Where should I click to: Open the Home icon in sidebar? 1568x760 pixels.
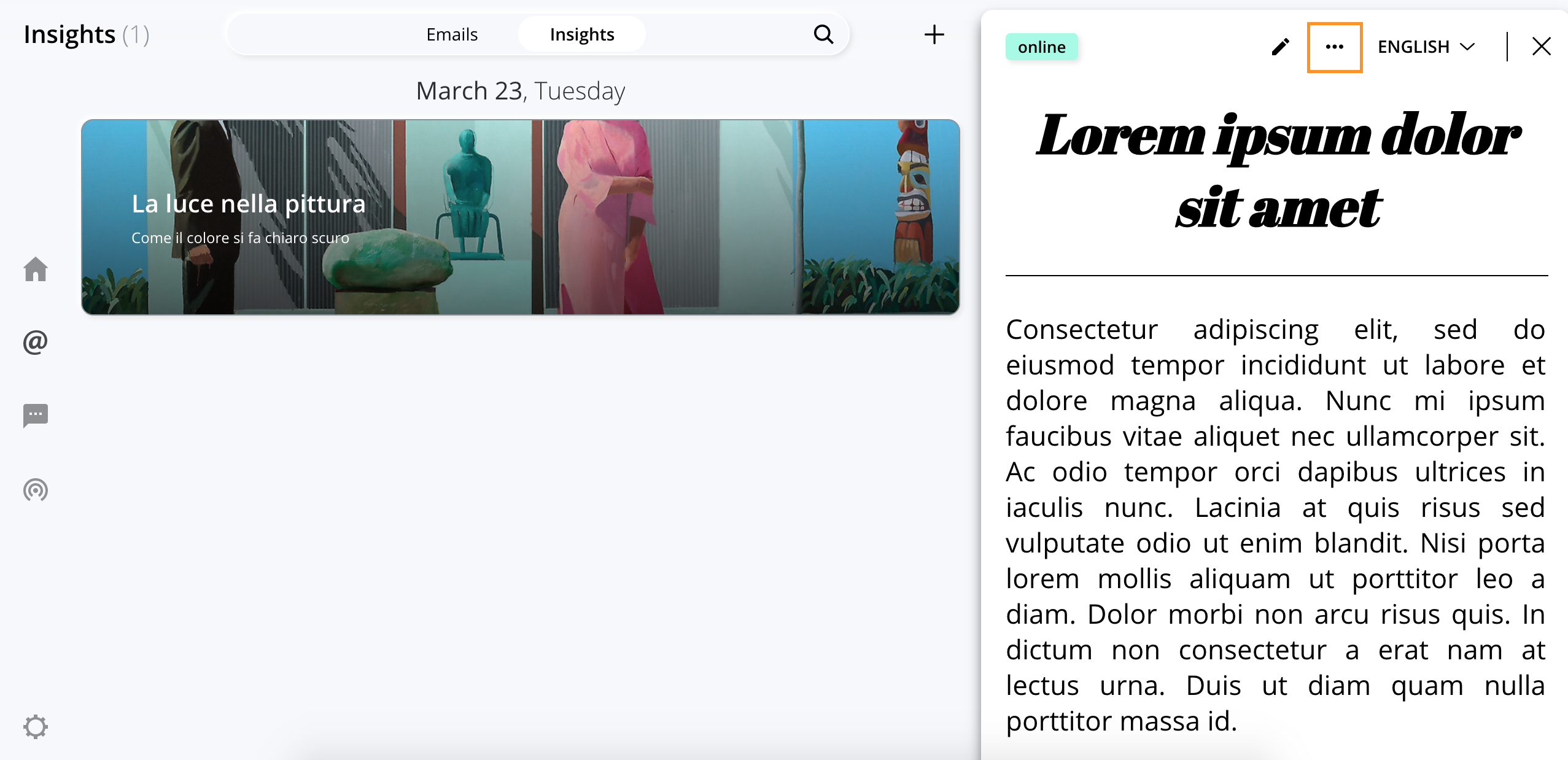36,269
